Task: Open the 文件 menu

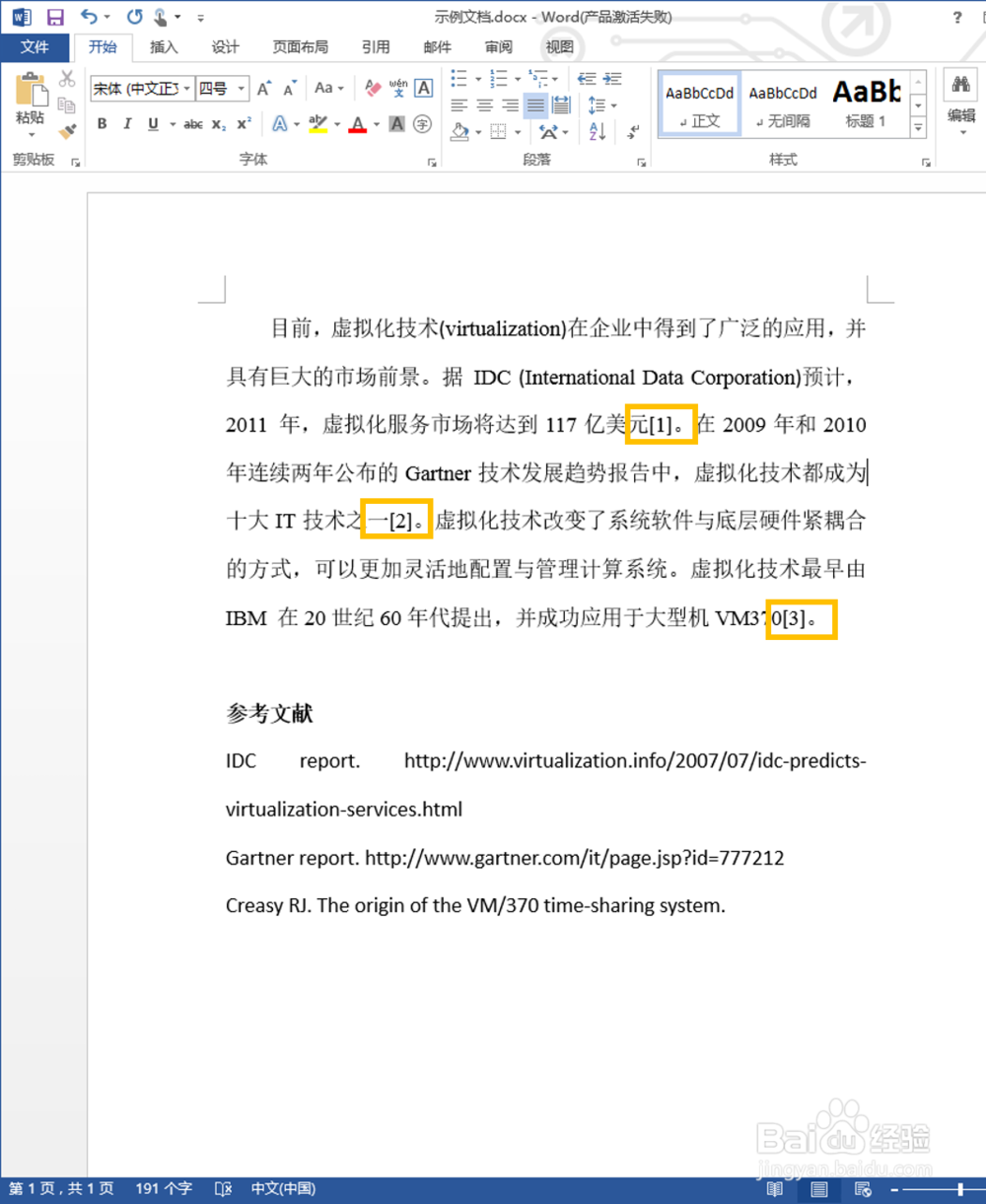Action: (x=35, y=47)
